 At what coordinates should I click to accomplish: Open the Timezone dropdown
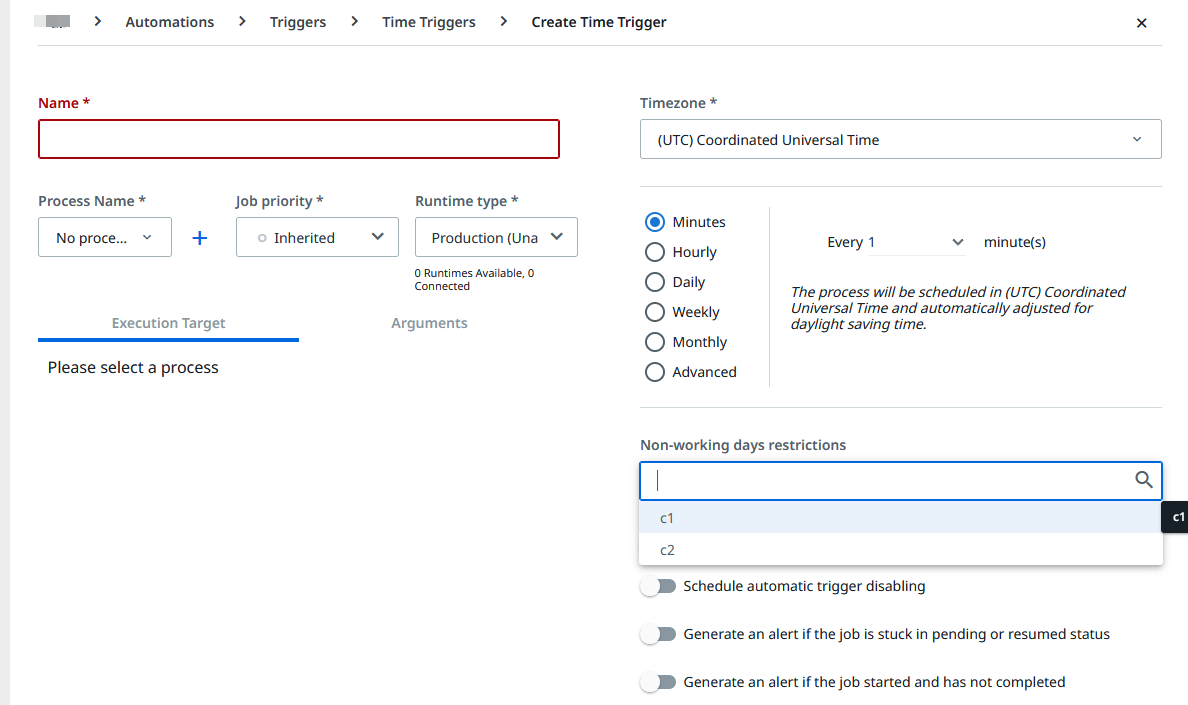click(x=900, y=139)
